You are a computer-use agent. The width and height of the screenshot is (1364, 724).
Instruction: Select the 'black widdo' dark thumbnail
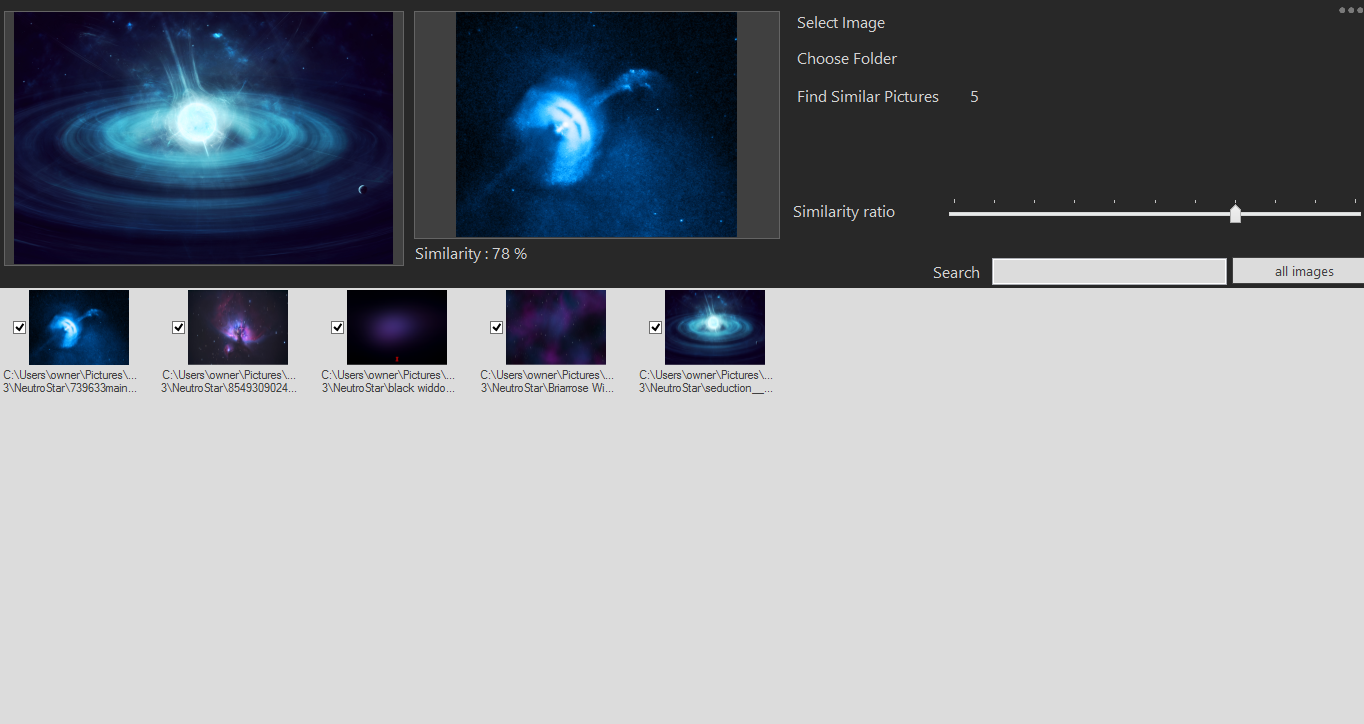click(397, 327)
